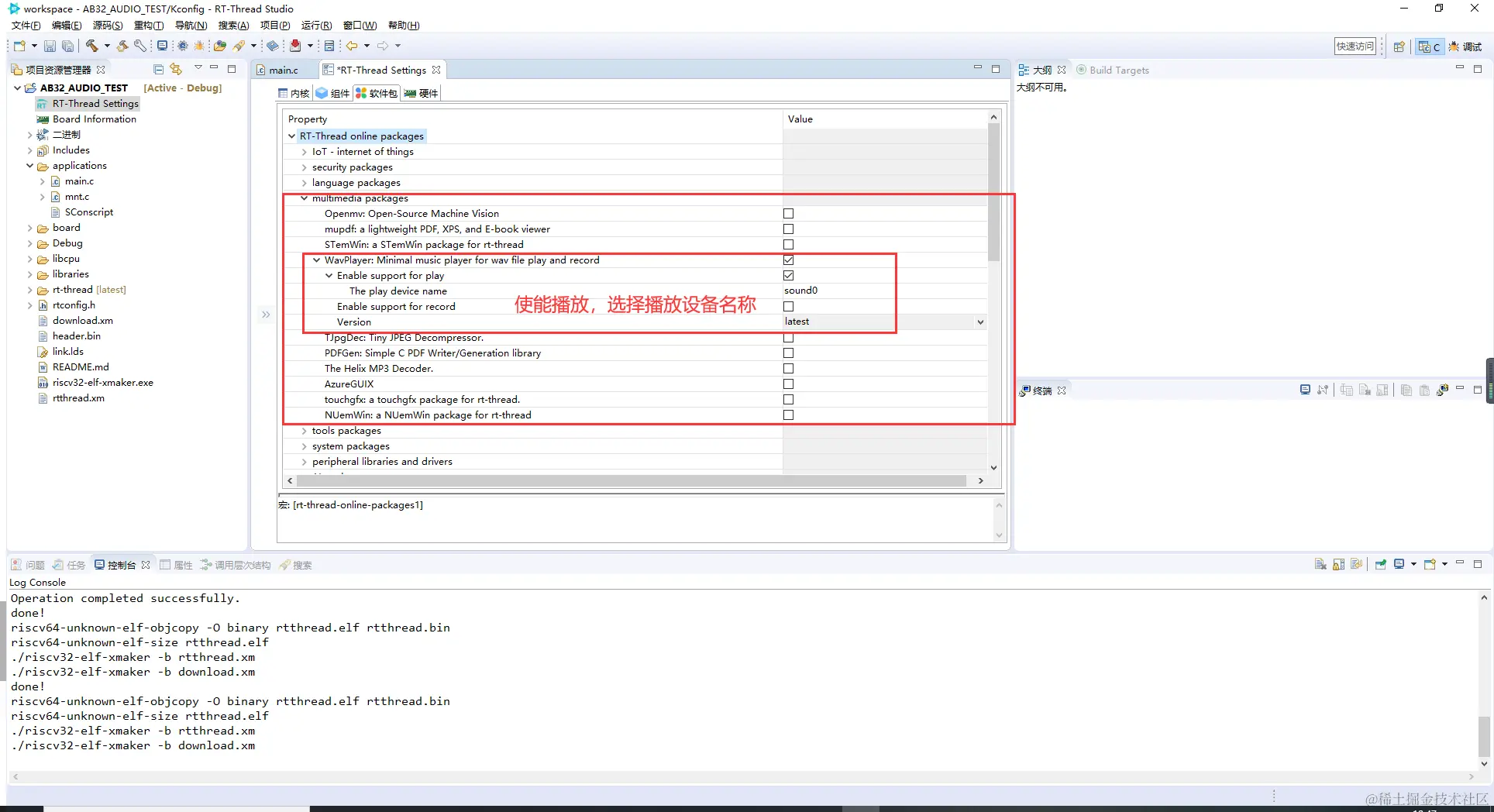1494x812 pixels.
Task: Open the wrench settings toolbar icon
Action: (x=139, y=46)
